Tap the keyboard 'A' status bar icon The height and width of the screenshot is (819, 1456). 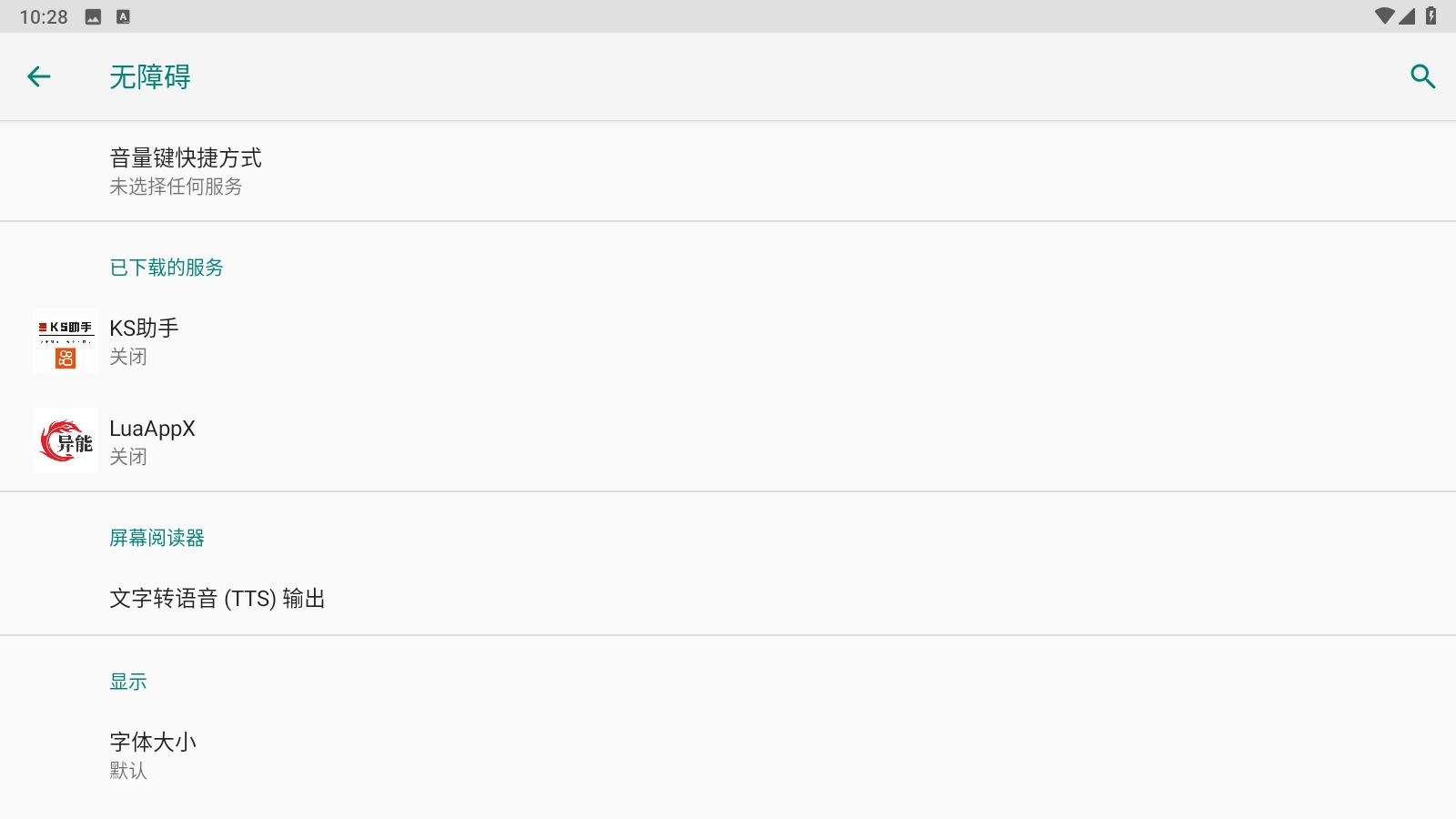[123, 17]
